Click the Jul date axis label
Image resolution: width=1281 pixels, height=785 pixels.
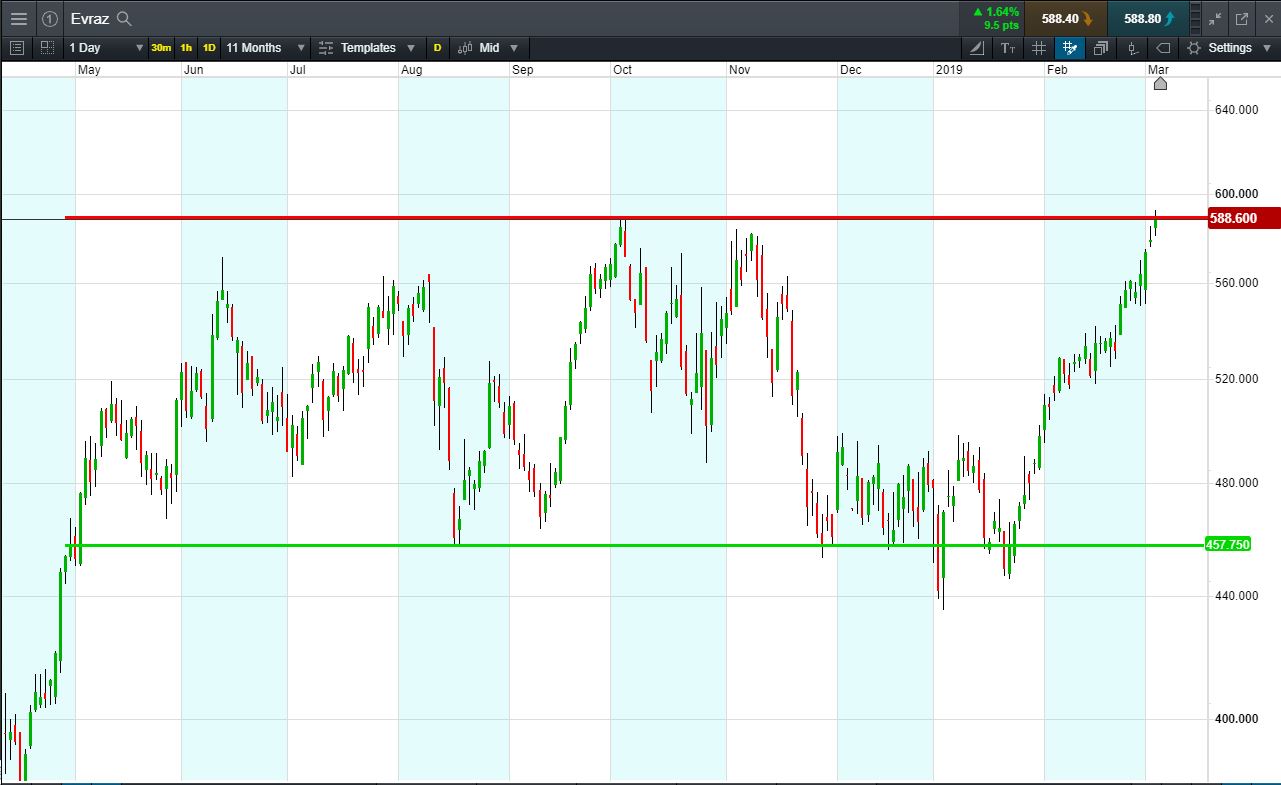click(298, 70)
